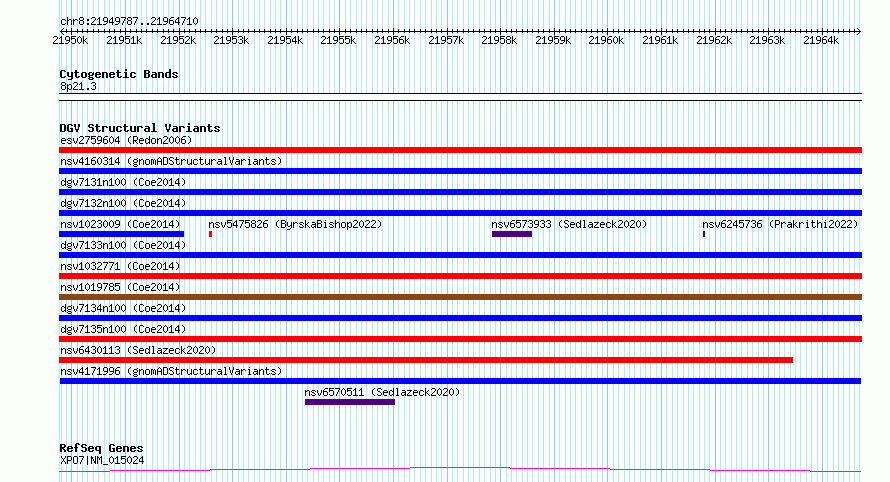Click the dgv7133n100 (Coe2014) label

click(x=123, y=245)
